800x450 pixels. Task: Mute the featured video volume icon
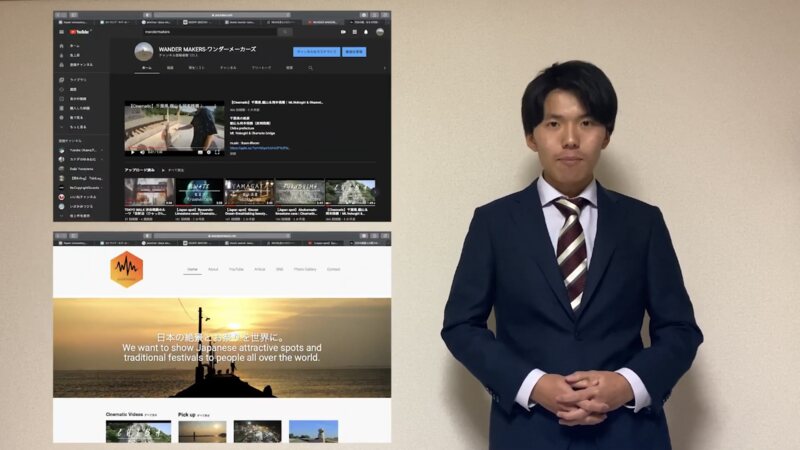tap(142, 152)
